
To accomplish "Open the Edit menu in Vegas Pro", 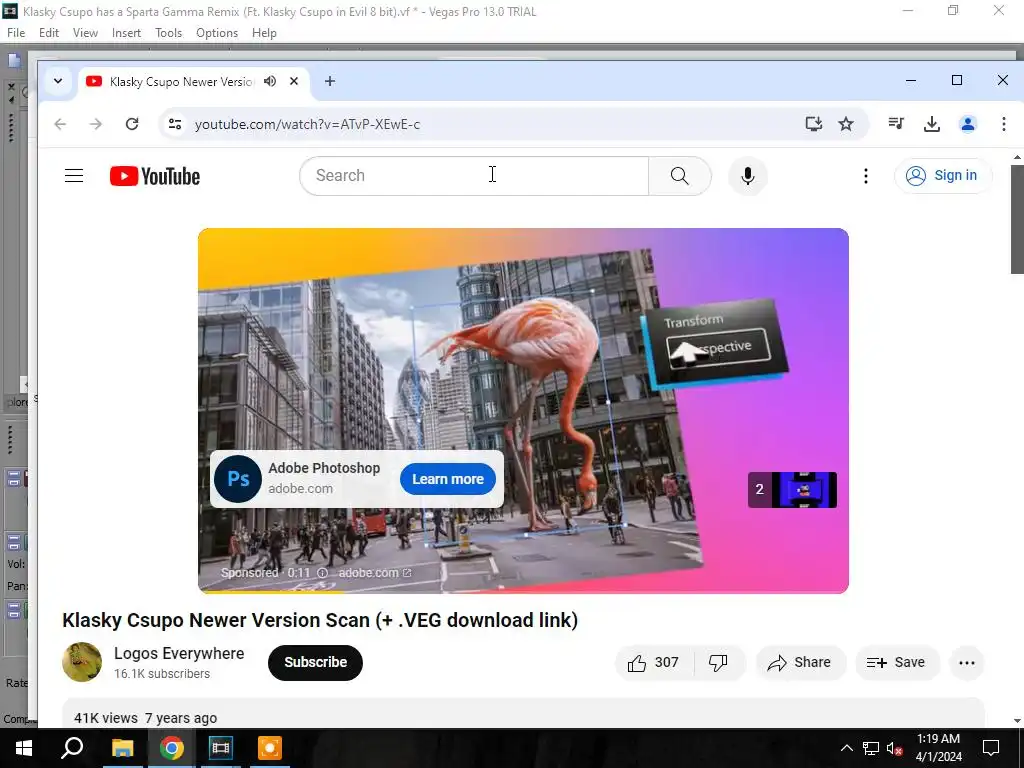I will click(49, 33).
